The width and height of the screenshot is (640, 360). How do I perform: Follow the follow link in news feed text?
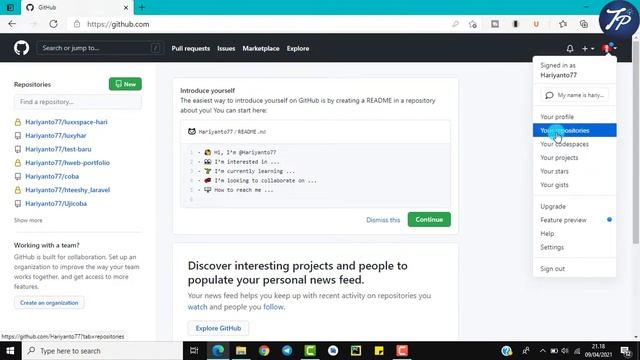[273, 307]
